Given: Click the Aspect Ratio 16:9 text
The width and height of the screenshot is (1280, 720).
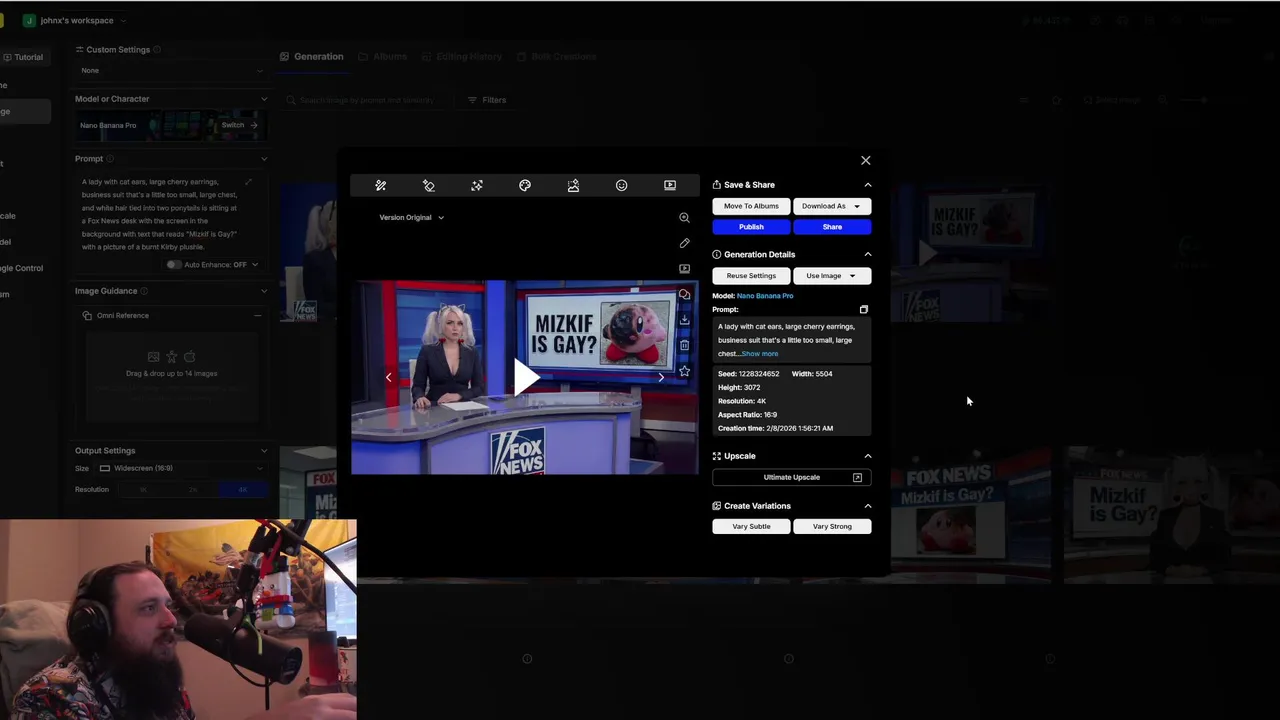Looking at the screenshot, I should pyautogui.click(x=747, y=415).
